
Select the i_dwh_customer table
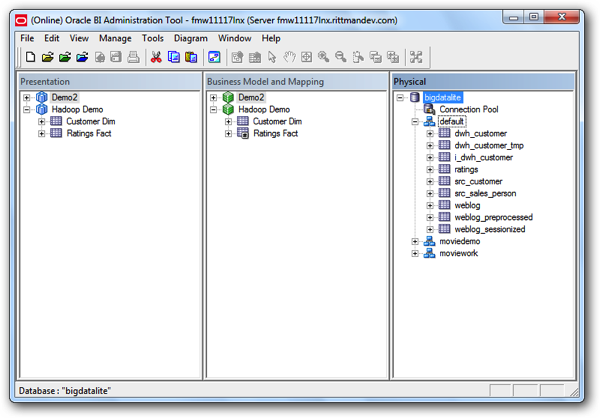click(484, 157)
